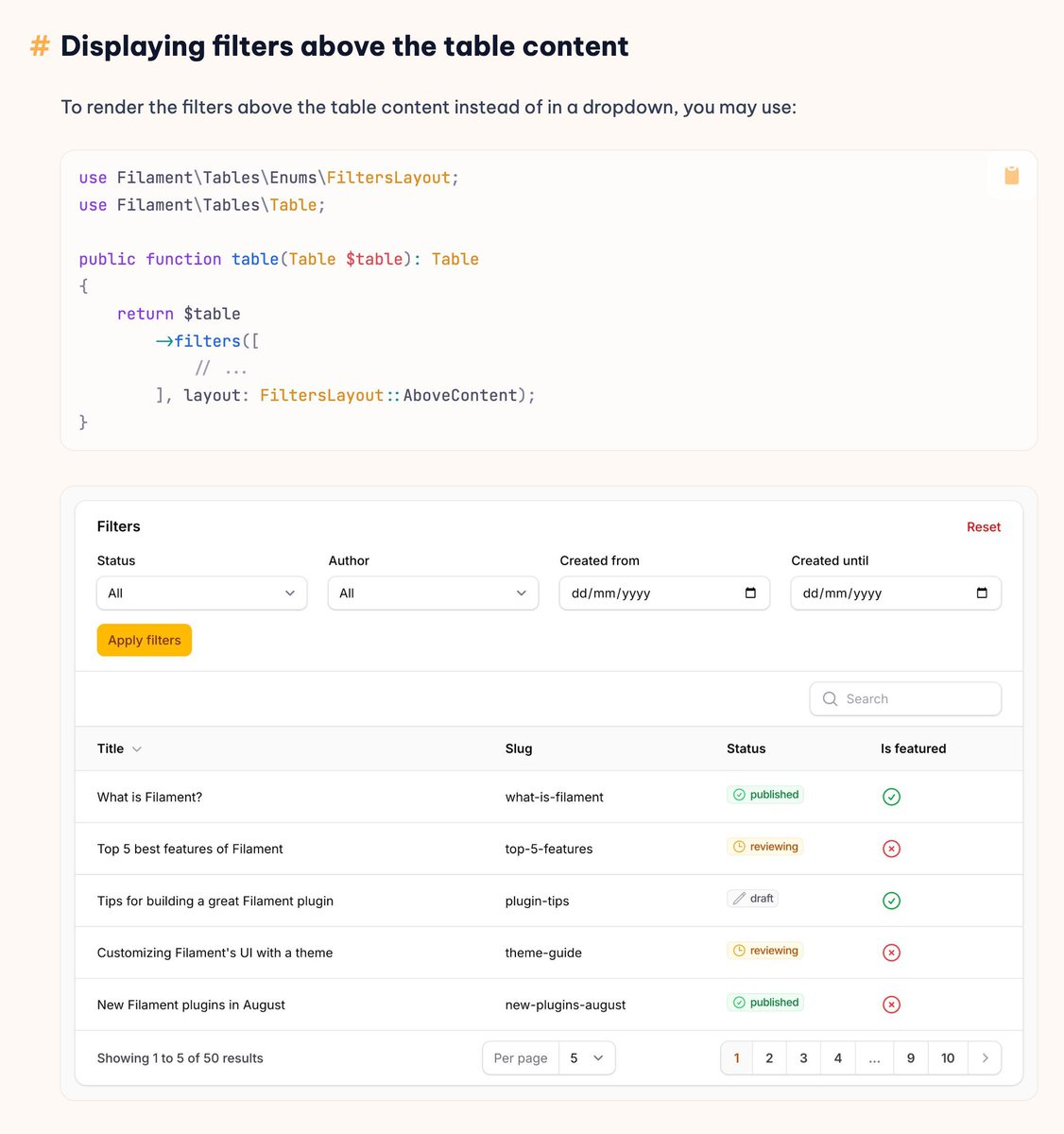Click the 'top-5-features' slug cell
This screenshot has height=1134, width=1064.
pyautogui.click(x=549, y=849)
